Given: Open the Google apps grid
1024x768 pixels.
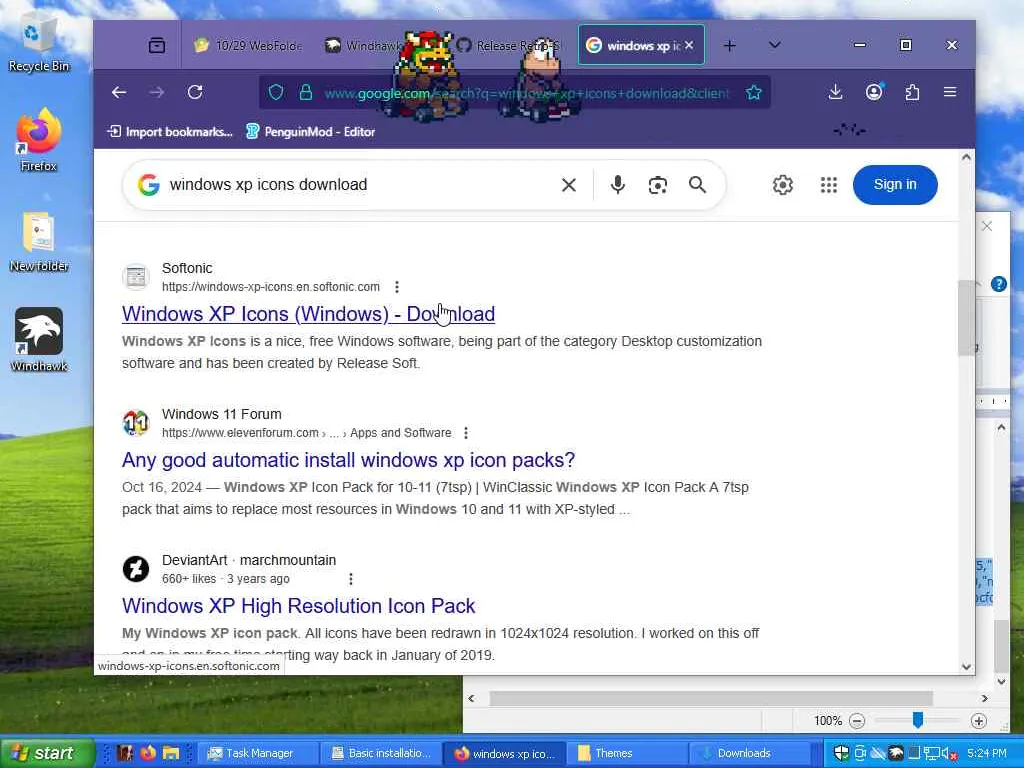Looking at the screenshot, I should 829,185.
